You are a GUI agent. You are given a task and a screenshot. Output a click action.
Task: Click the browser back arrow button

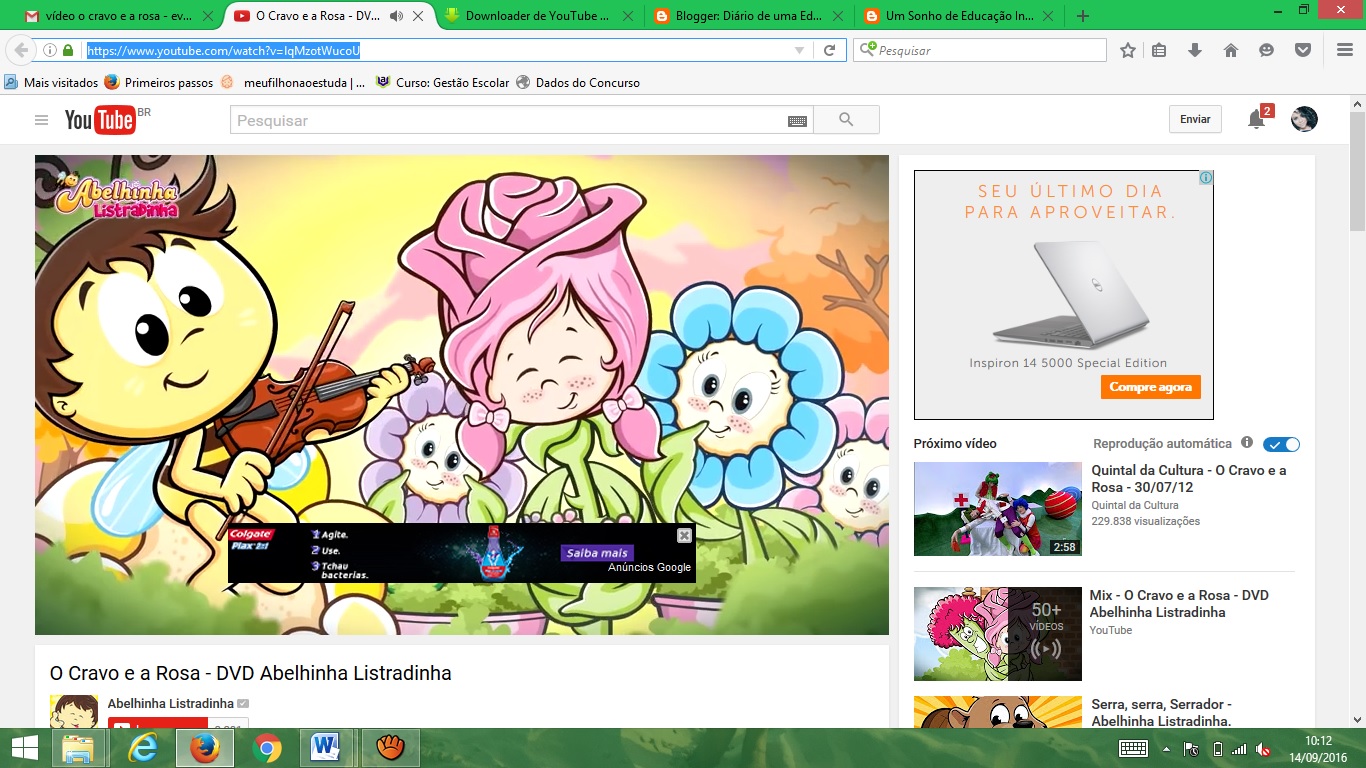[21, 50]
